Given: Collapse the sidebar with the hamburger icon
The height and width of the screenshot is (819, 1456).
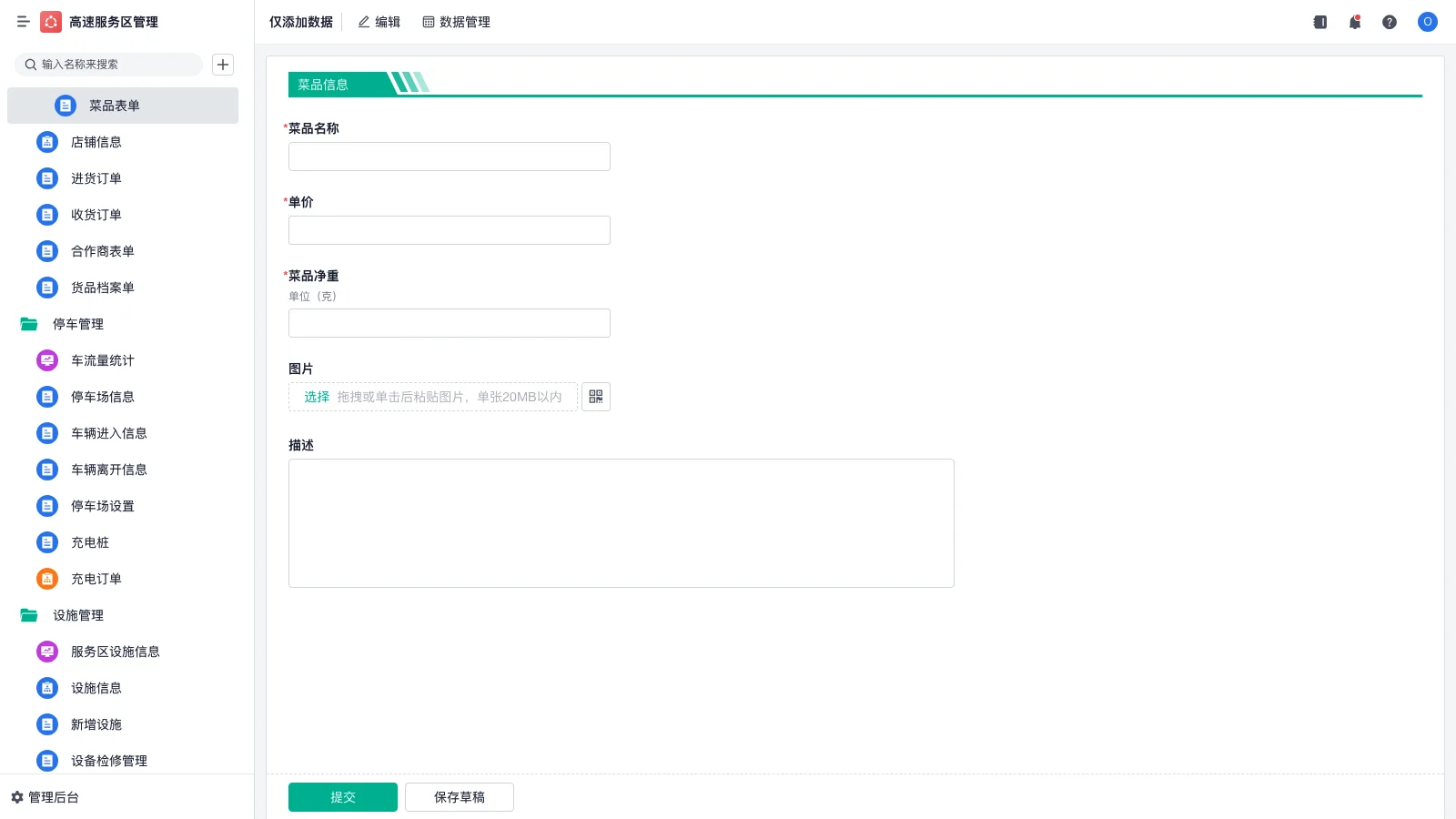Looking at the screenshot, I should click(23, 22).
